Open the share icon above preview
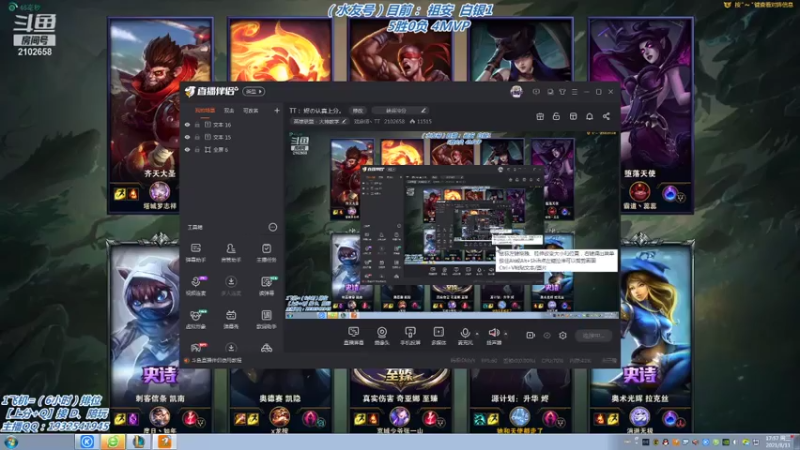 coord(606,116)
